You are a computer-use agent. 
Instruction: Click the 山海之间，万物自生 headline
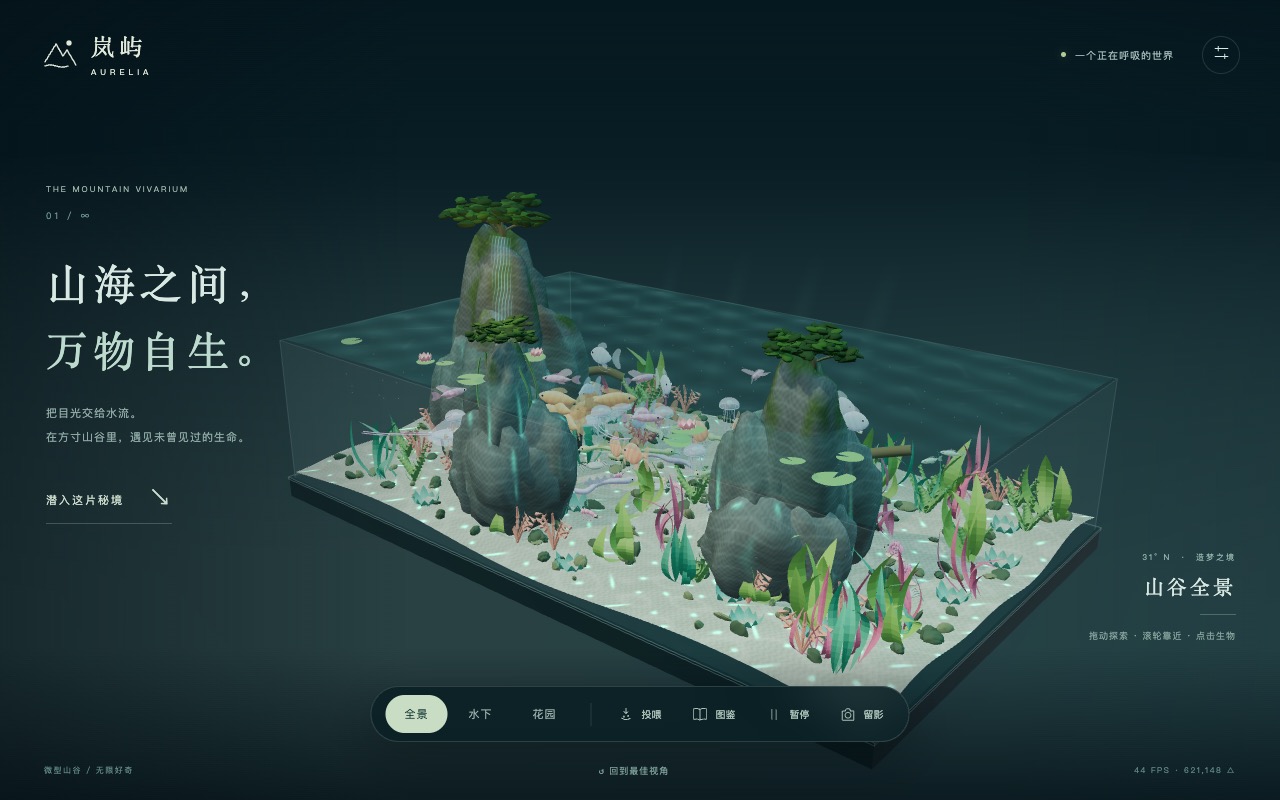(x=151, y=317)
